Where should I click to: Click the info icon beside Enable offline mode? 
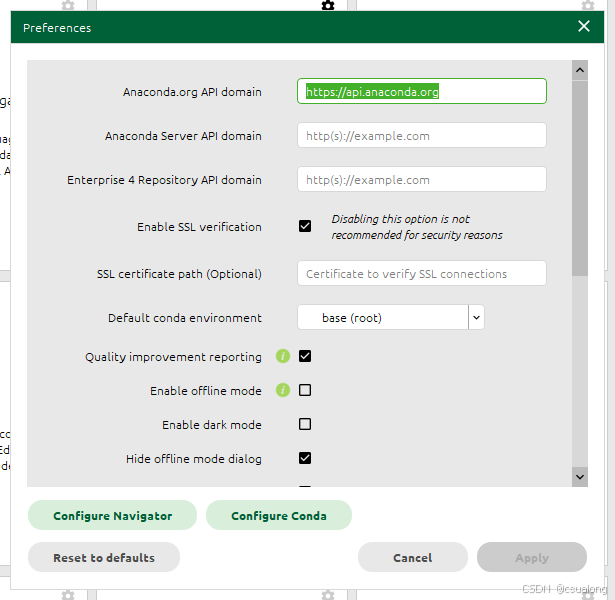(x=283, y=390)
